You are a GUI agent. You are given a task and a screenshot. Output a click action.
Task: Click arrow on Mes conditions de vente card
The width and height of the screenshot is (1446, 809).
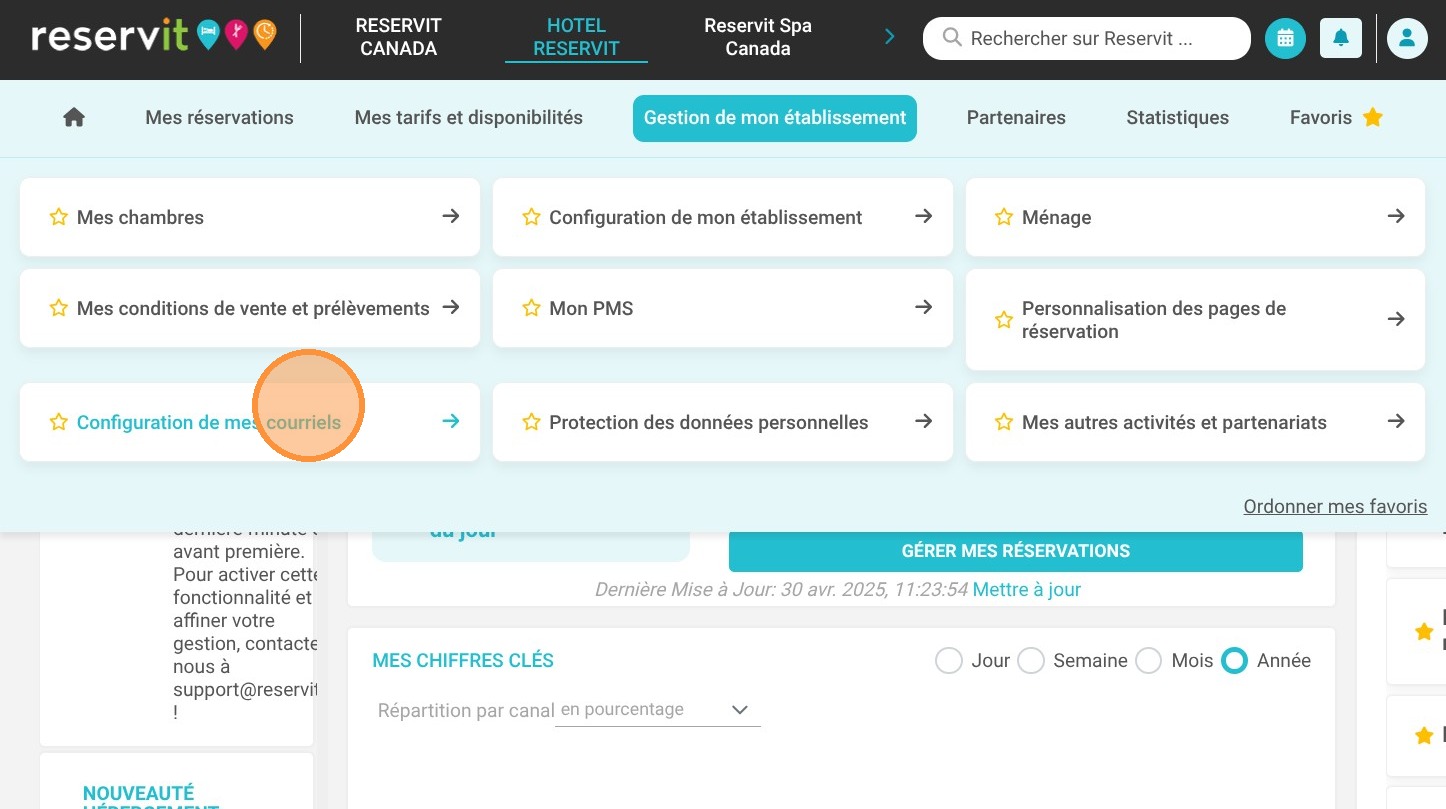point(451,307)
